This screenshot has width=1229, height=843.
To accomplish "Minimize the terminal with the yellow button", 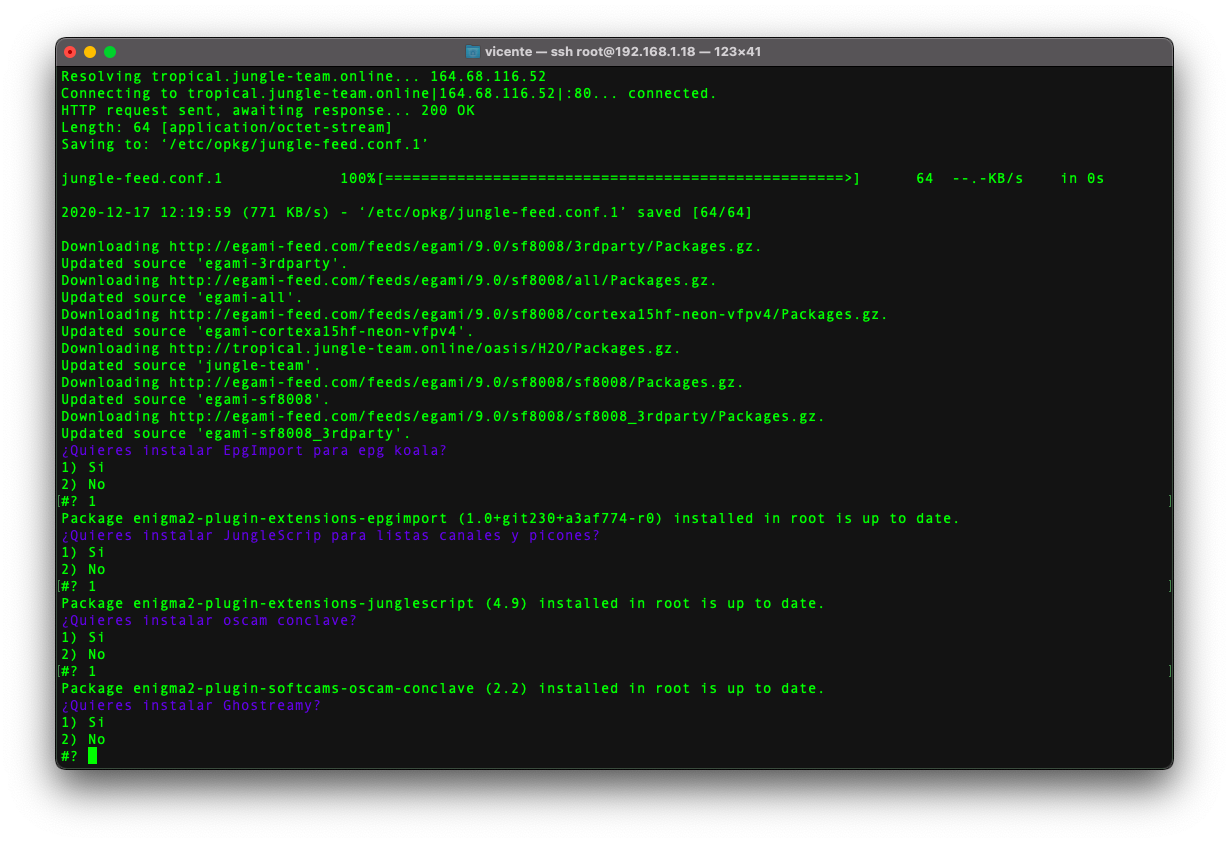I will (x=90, y=52).
